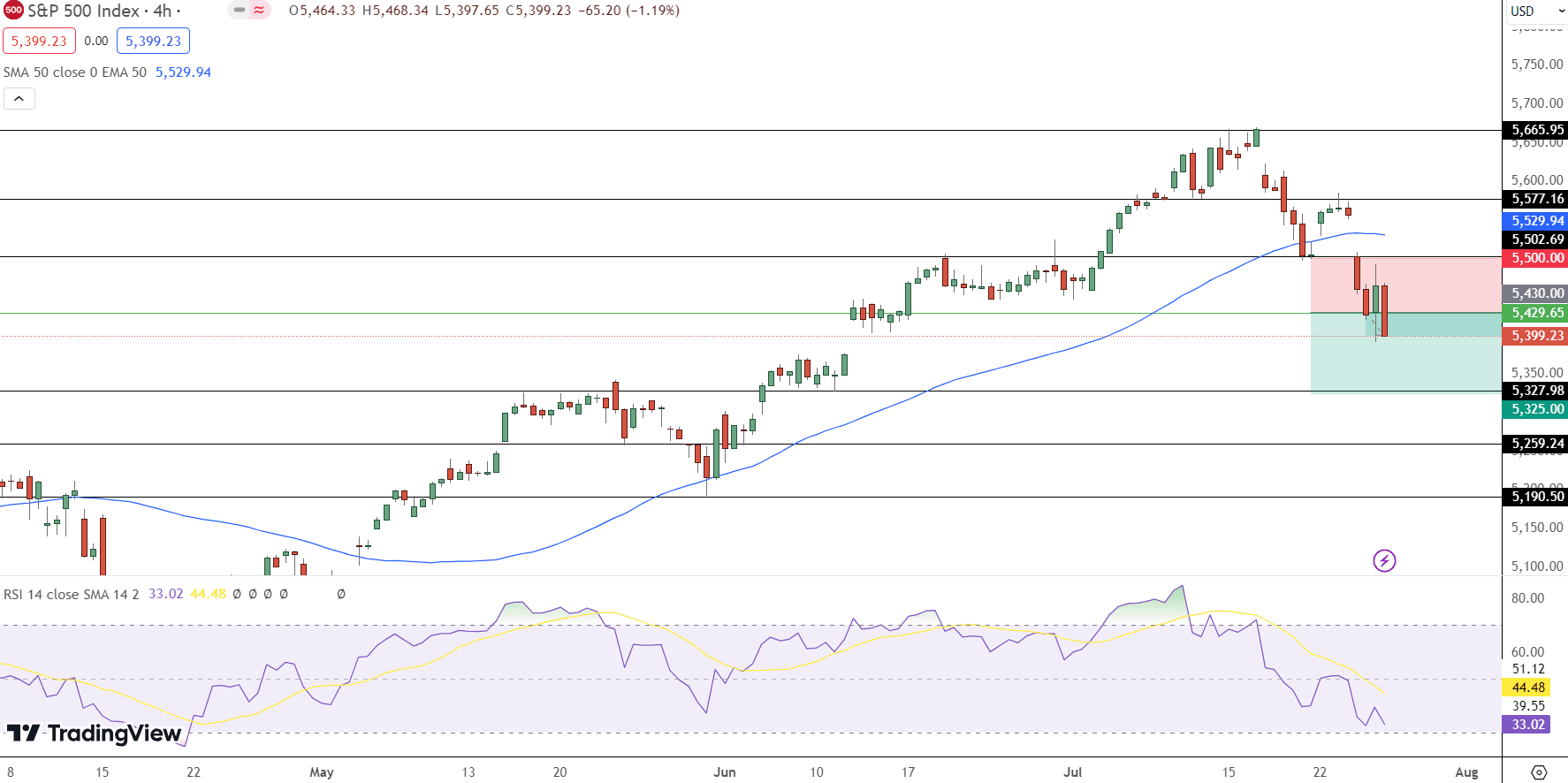Click the S&P 500 red logo icon
Viewport: 1568px width, 783px height.
click(13, 11)
